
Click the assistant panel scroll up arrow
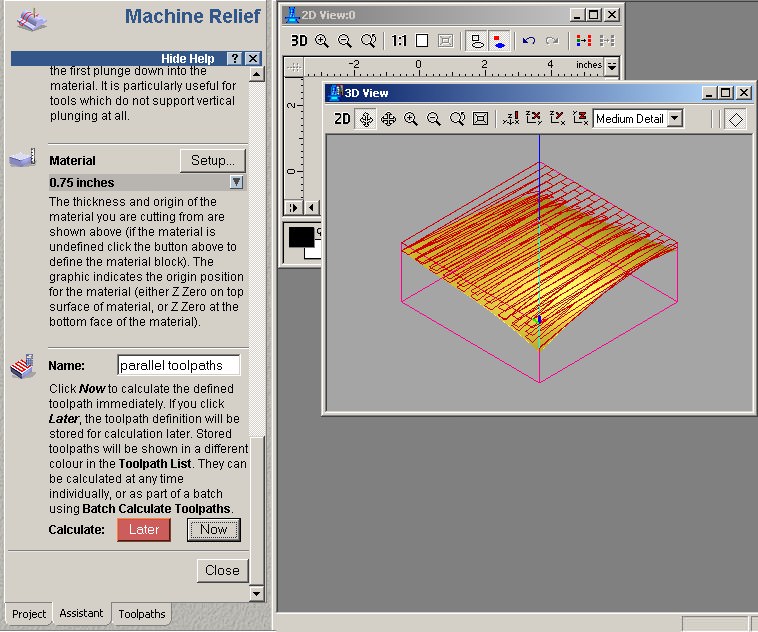256,74
